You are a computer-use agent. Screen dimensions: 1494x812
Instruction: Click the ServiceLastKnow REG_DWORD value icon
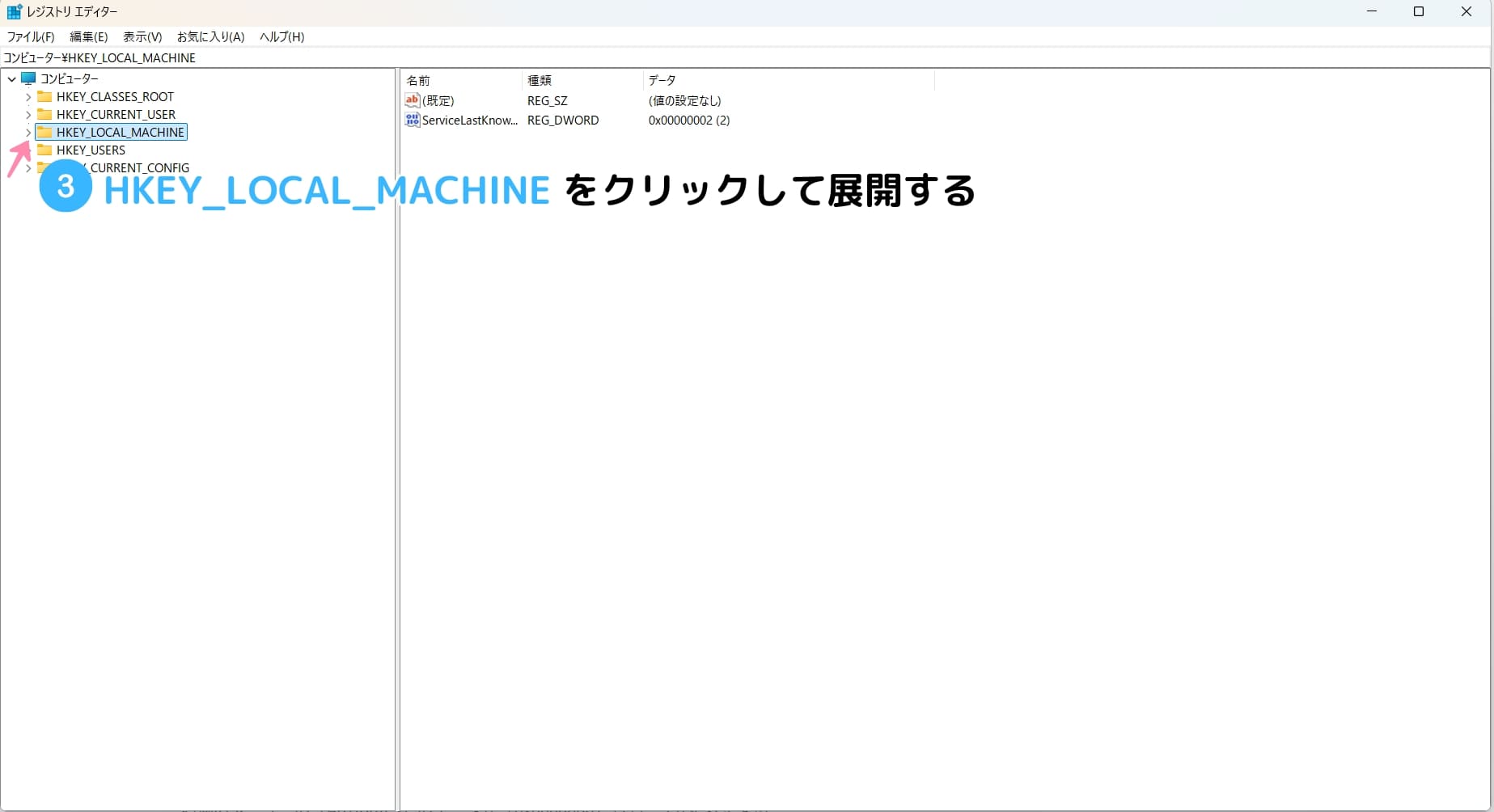click(x=413, y=120)
